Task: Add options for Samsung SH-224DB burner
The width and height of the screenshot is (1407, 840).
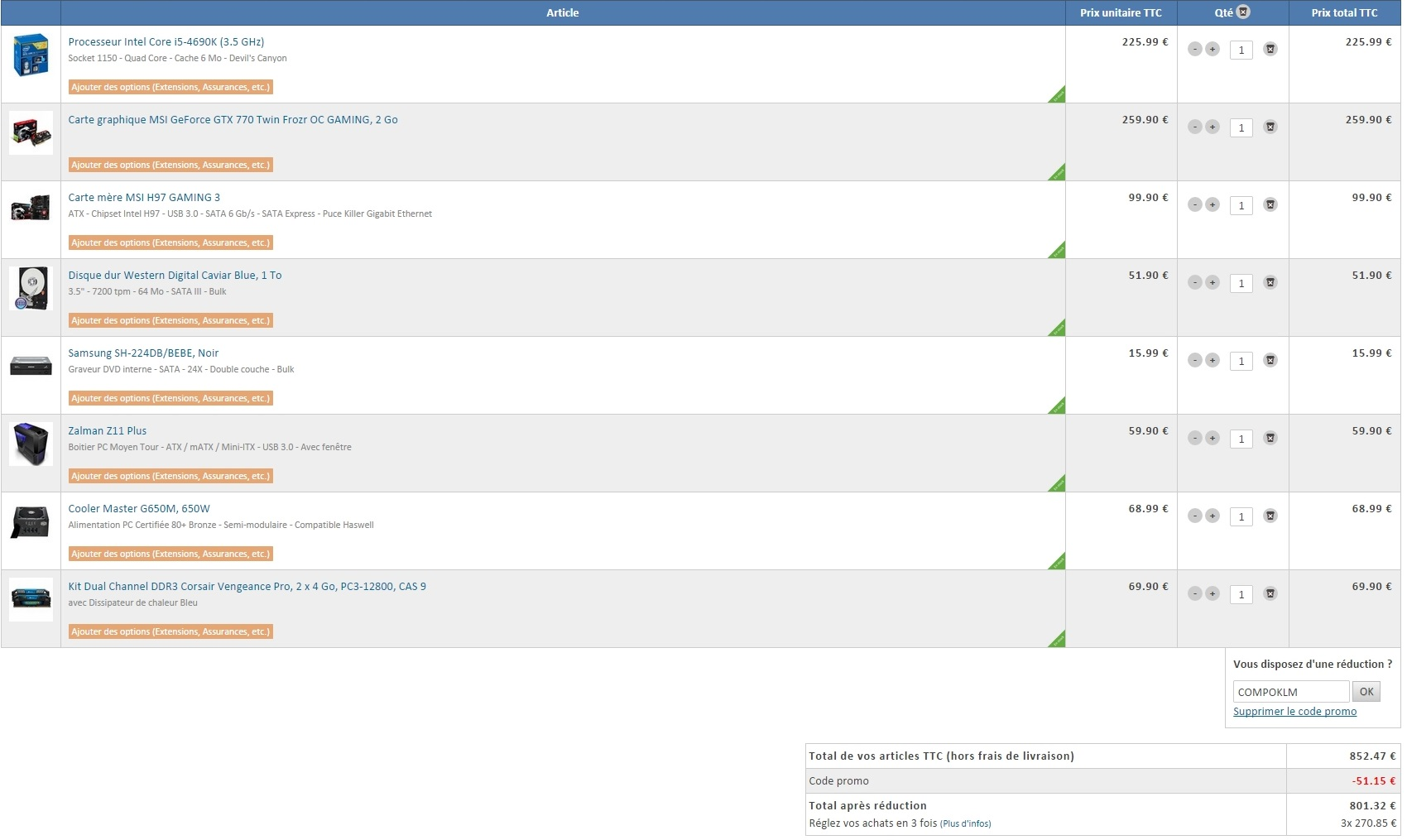Action: [x=170, y=398]
